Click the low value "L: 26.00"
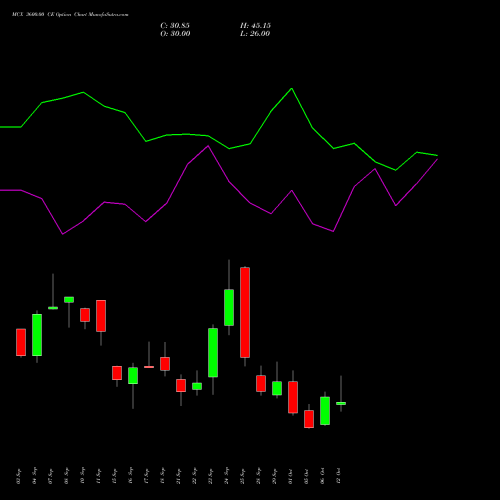Viewport: 500px width, 500px height. [x=255, y=34]
